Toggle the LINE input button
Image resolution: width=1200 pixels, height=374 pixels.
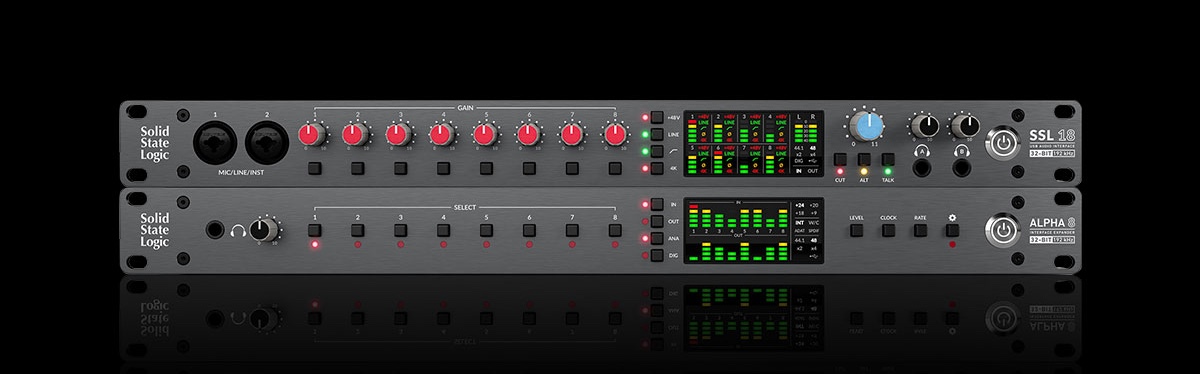pos(657,133)
